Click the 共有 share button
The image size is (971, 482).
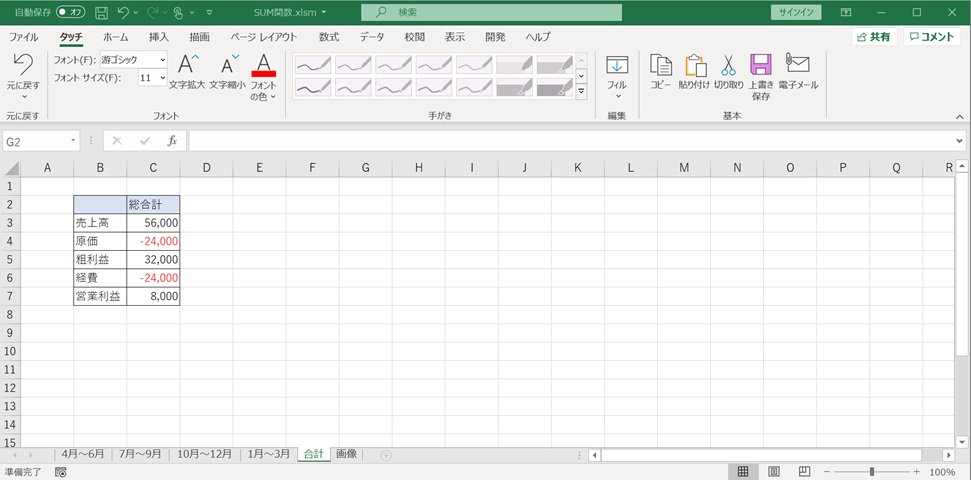874,36
